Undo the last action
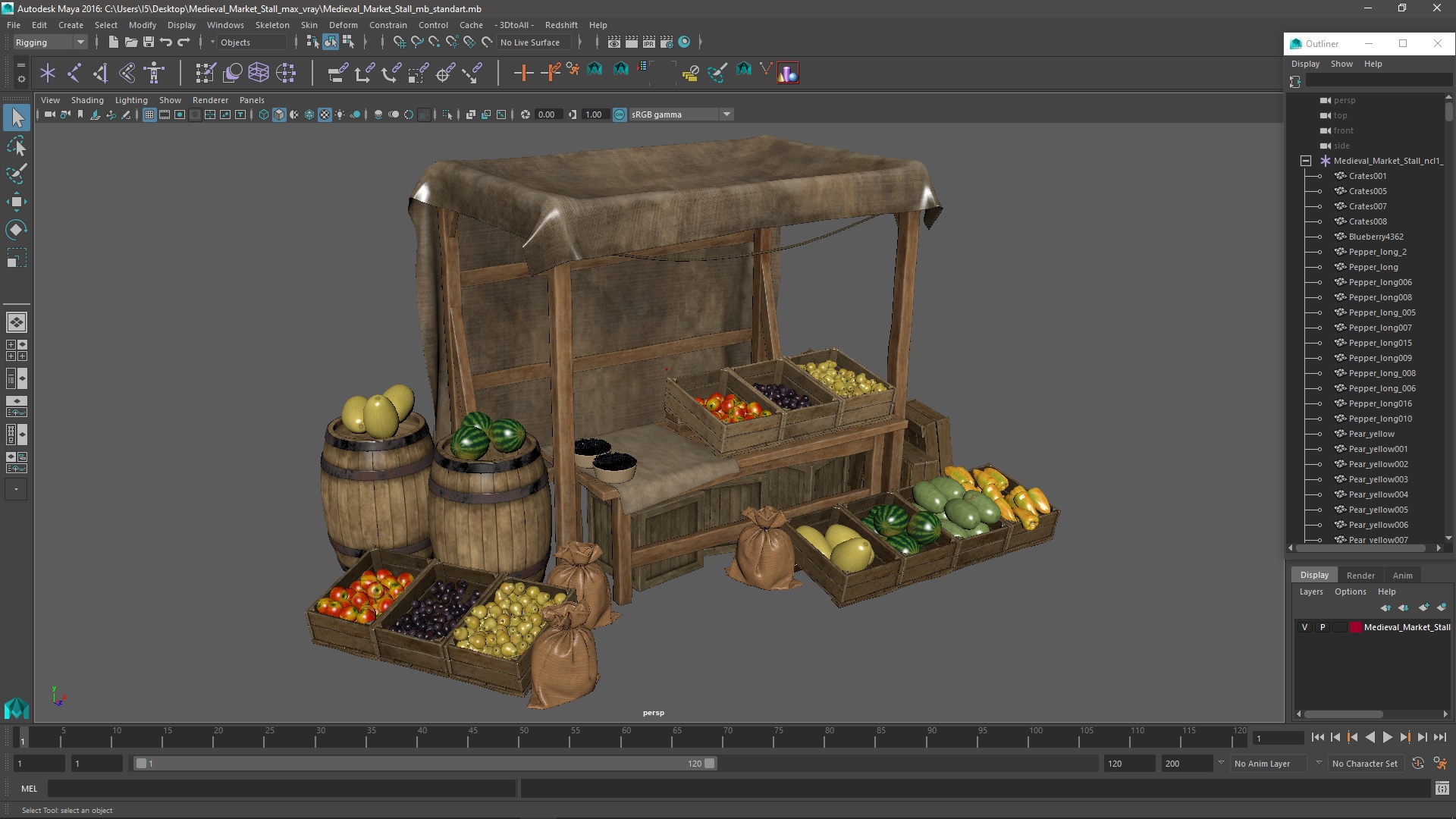 click(x=166, y=42)
